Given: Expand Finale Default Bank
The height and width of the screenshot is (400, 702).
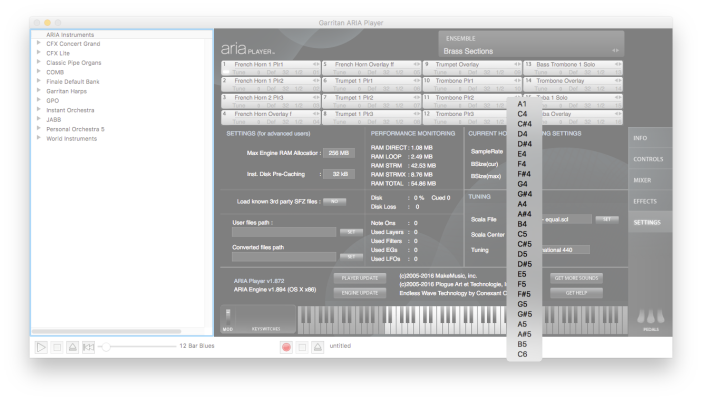Looking at the screenshot, I should (x=39, y=81).
